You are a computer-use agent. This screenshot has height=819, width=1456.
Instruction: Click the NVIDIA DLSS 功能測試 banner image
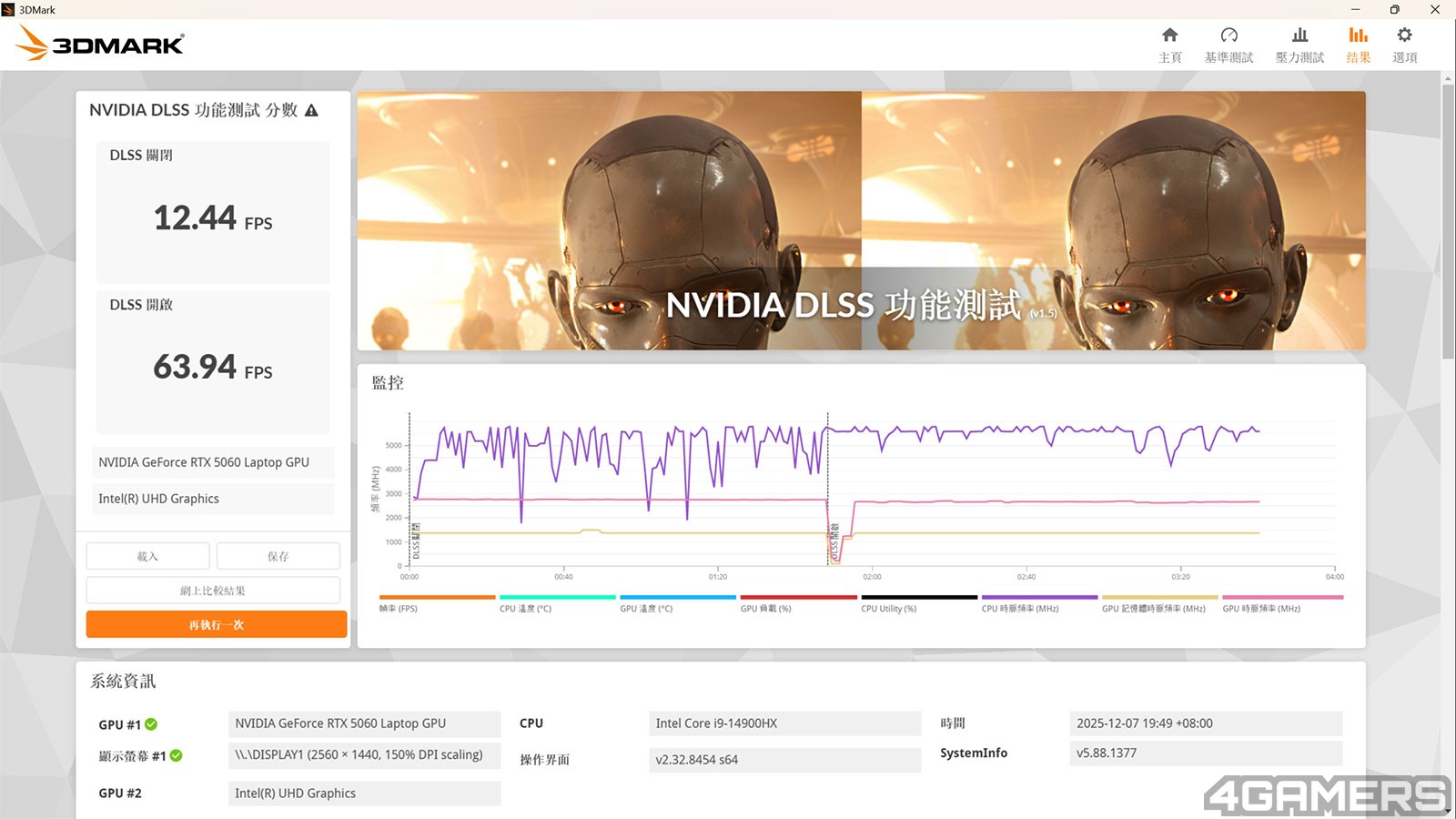tap(861, 220)
